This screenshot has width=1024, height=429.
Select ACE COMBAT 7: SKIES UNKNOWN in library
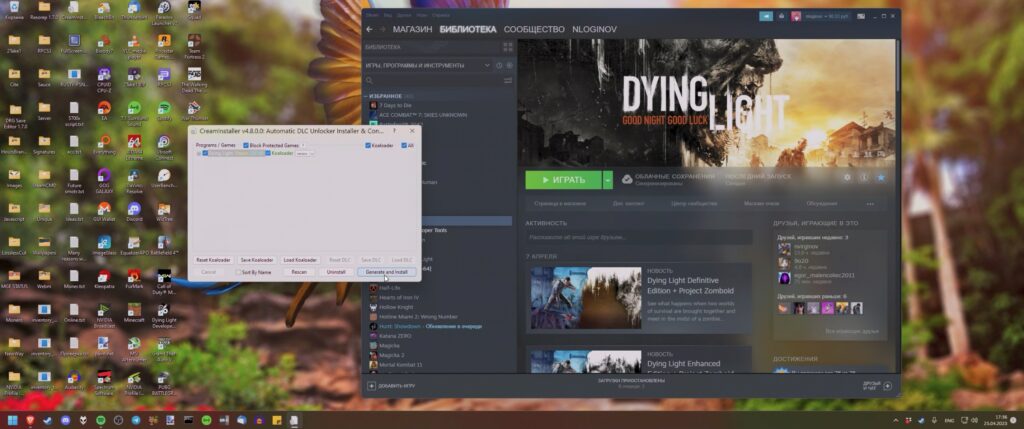pyautogui.click(x=423, y=115)
